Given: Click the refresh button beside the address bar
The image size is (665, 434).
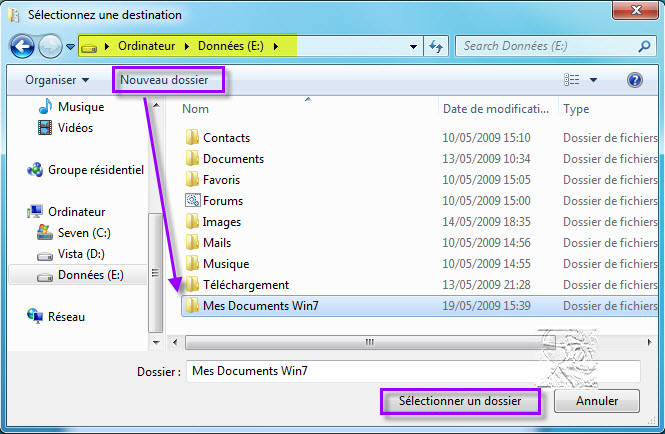Looking at the screenshot, I should click(x=436, y=46).
